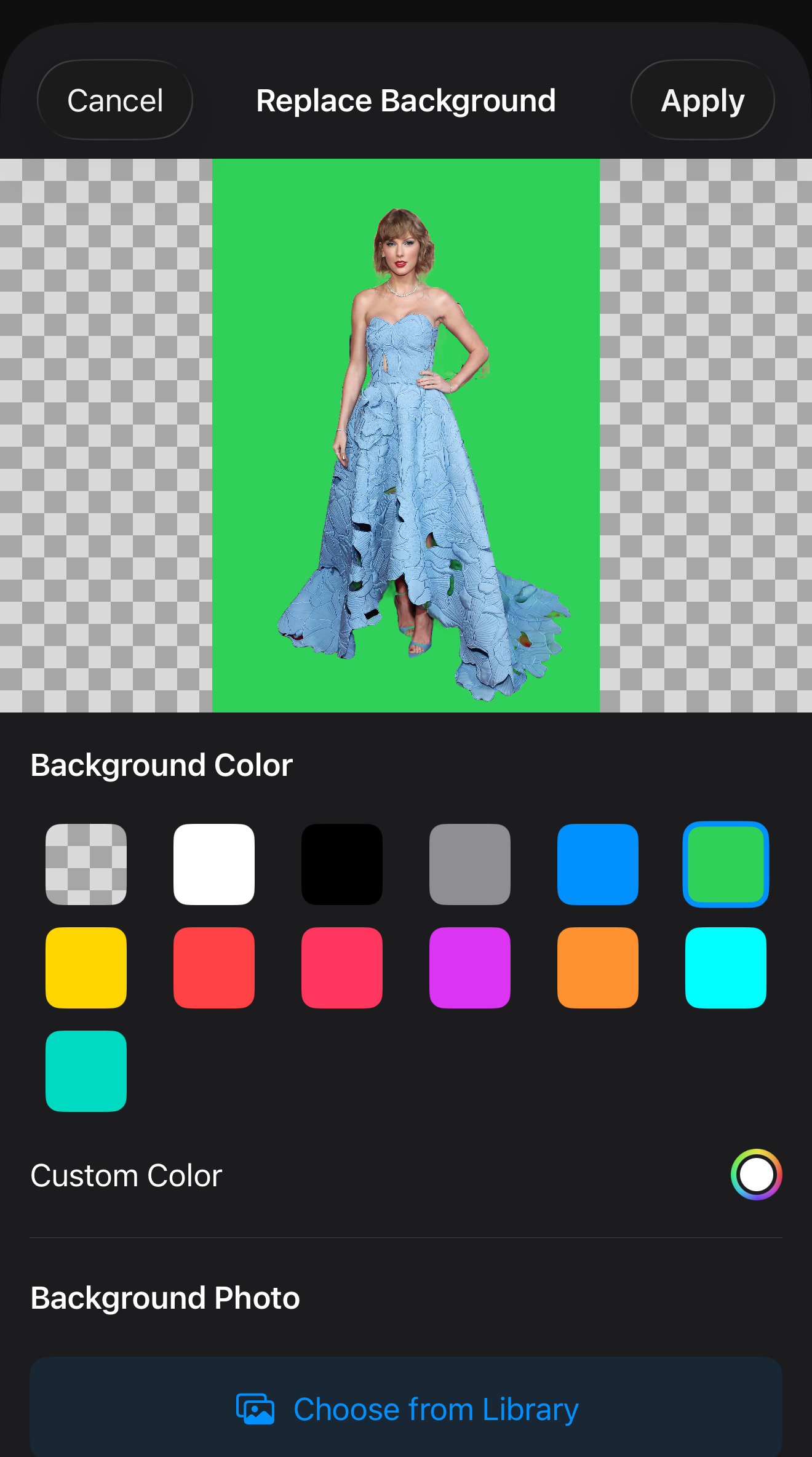Set background to the purple swatch
This screenshot has height=1457, width=812.
click(470, 967)
